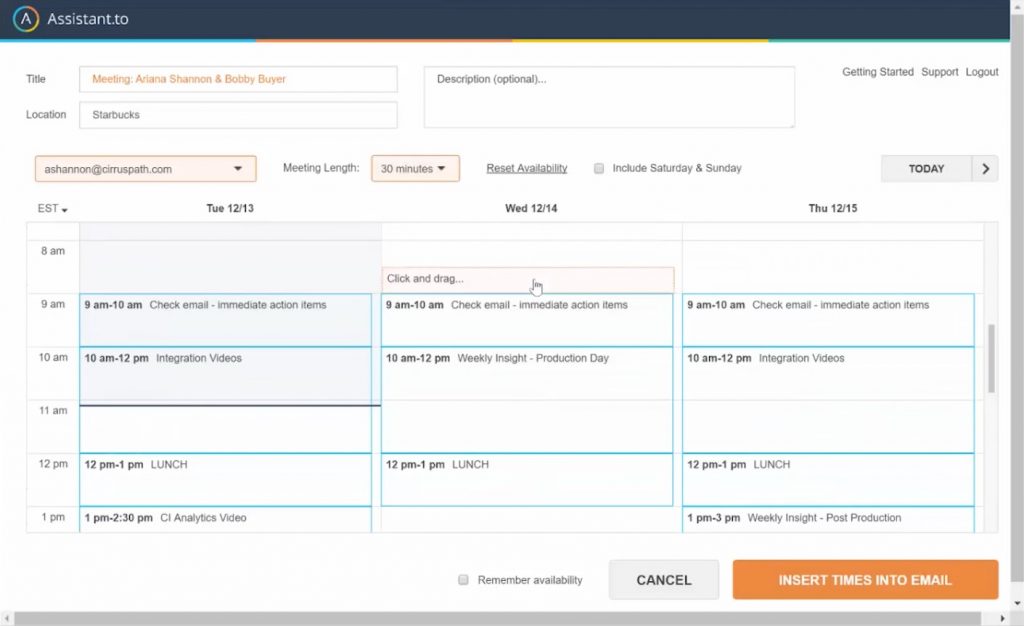Go to next days with arrow button
This screenshot has height=626, width=1024.
985,169
